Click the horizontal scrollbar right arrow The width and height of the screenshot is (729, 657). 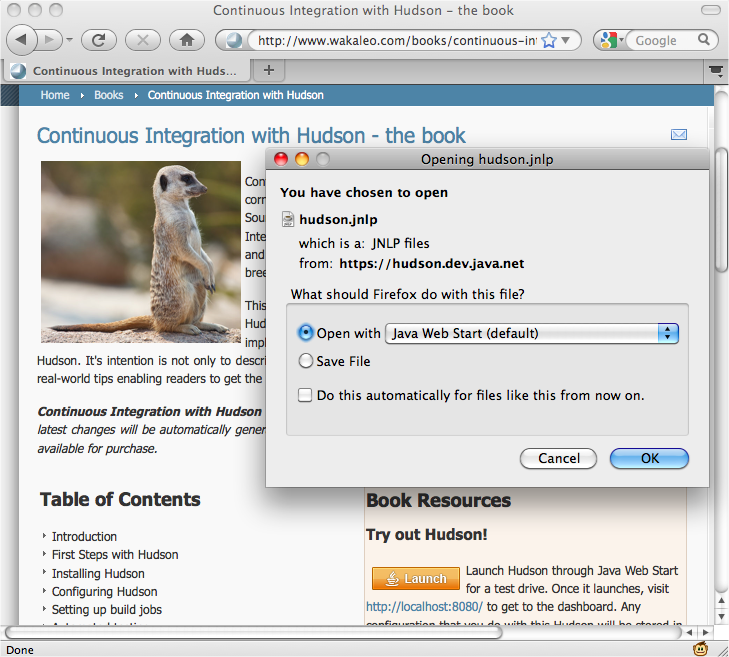[x=706, y=632]
